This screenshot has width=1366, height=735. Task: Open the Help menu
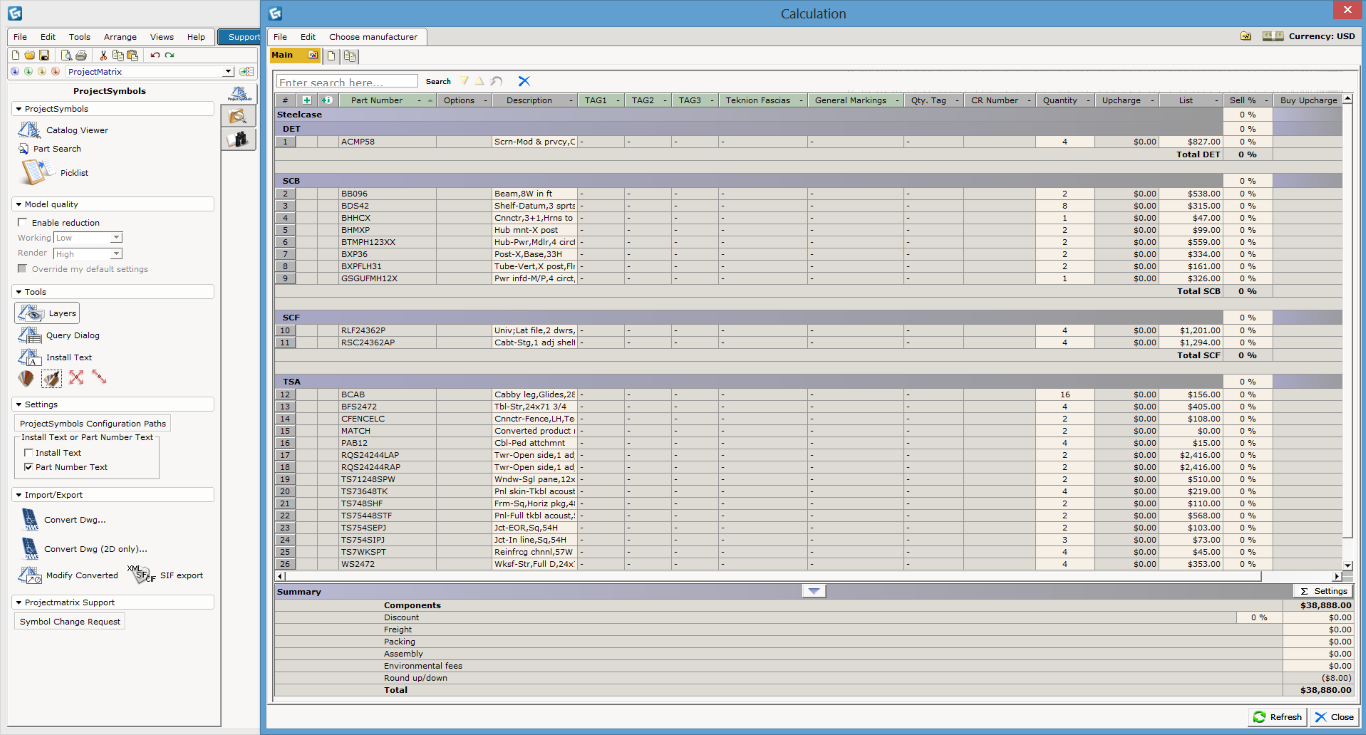[196, 37]
